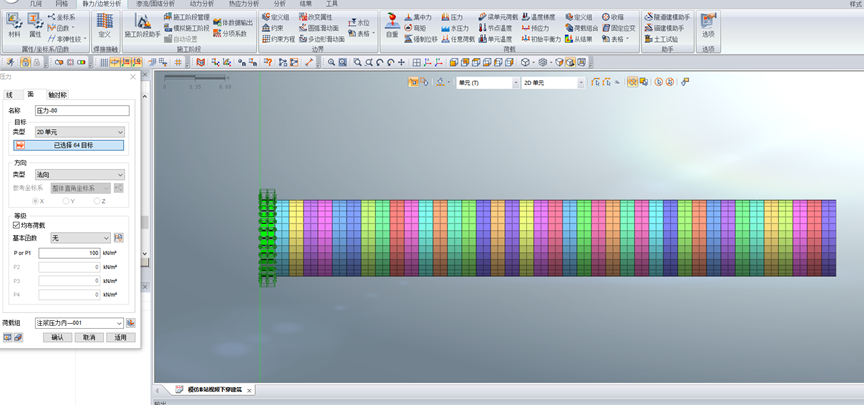Click the 节点温度 nodal temperature tool

pos(495,28)
